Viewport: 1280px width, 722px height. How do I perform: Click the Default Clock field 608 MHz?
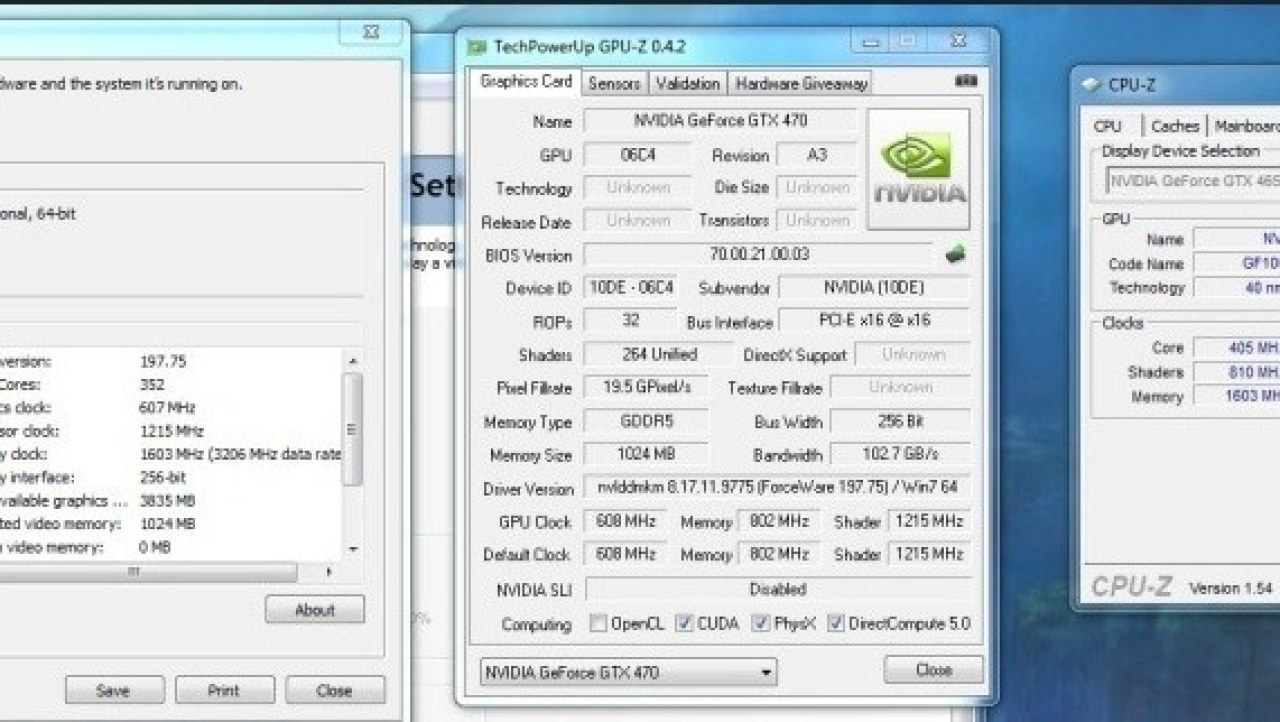[x=626, y=555]
